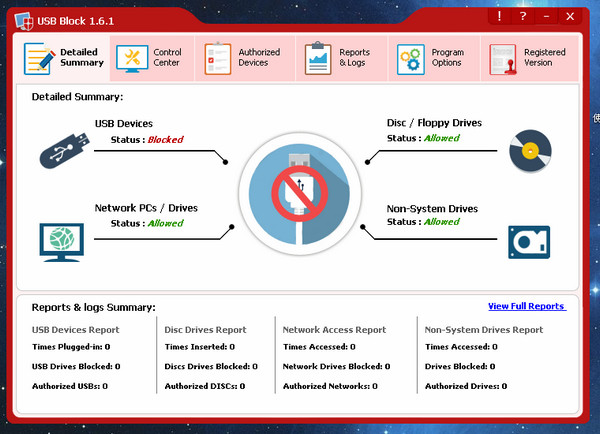
Task: Click the USB Devices Report heading
Action: pos(76,330)
